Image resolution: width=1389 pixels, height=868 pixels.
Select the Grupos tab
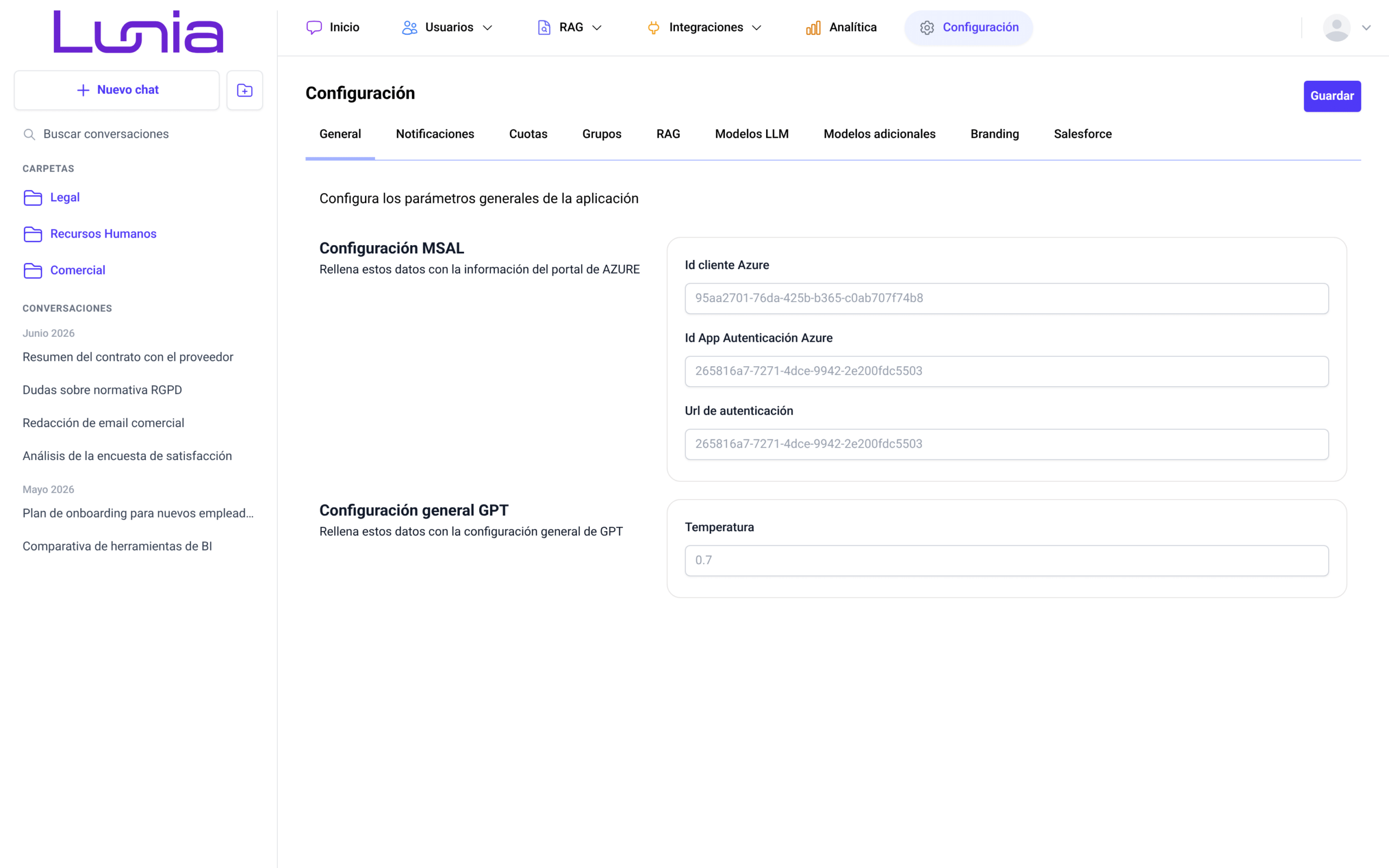(x=602, y=135)
